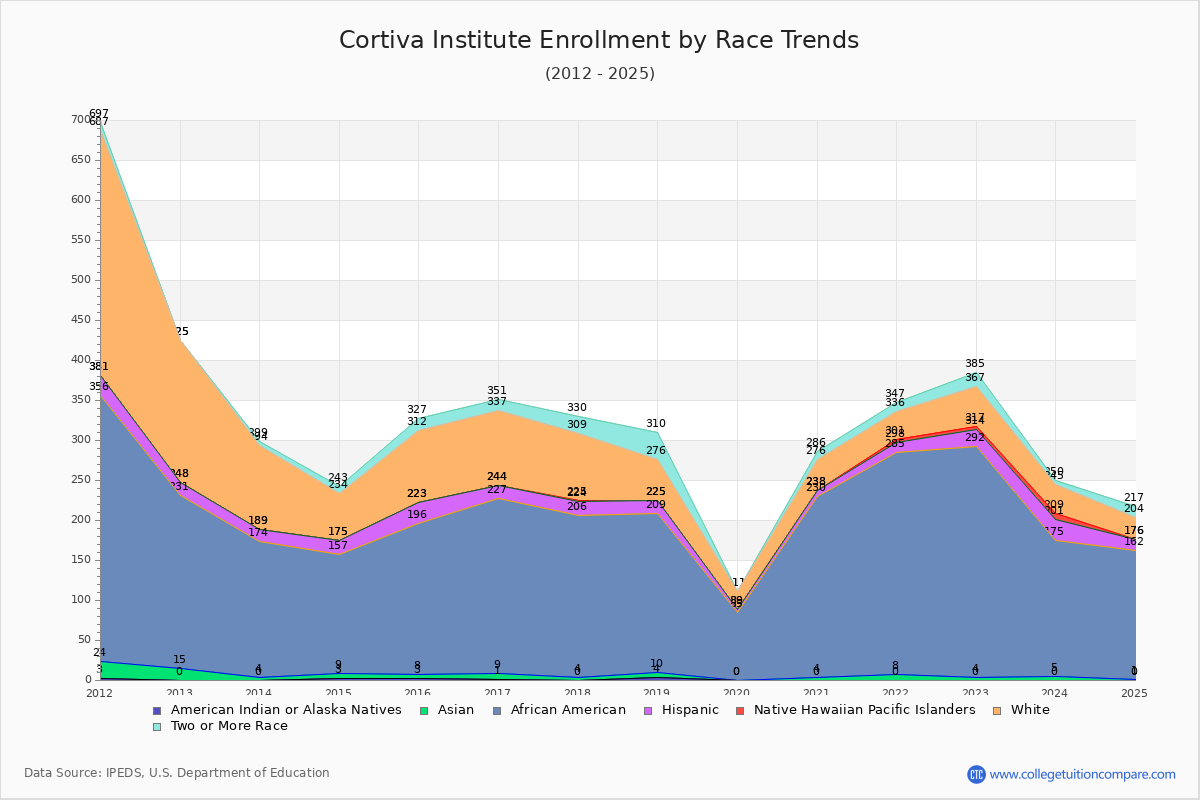
Task: Click the 2016 x-axis label
Action: pyautogui.click(x=419, y=693)
